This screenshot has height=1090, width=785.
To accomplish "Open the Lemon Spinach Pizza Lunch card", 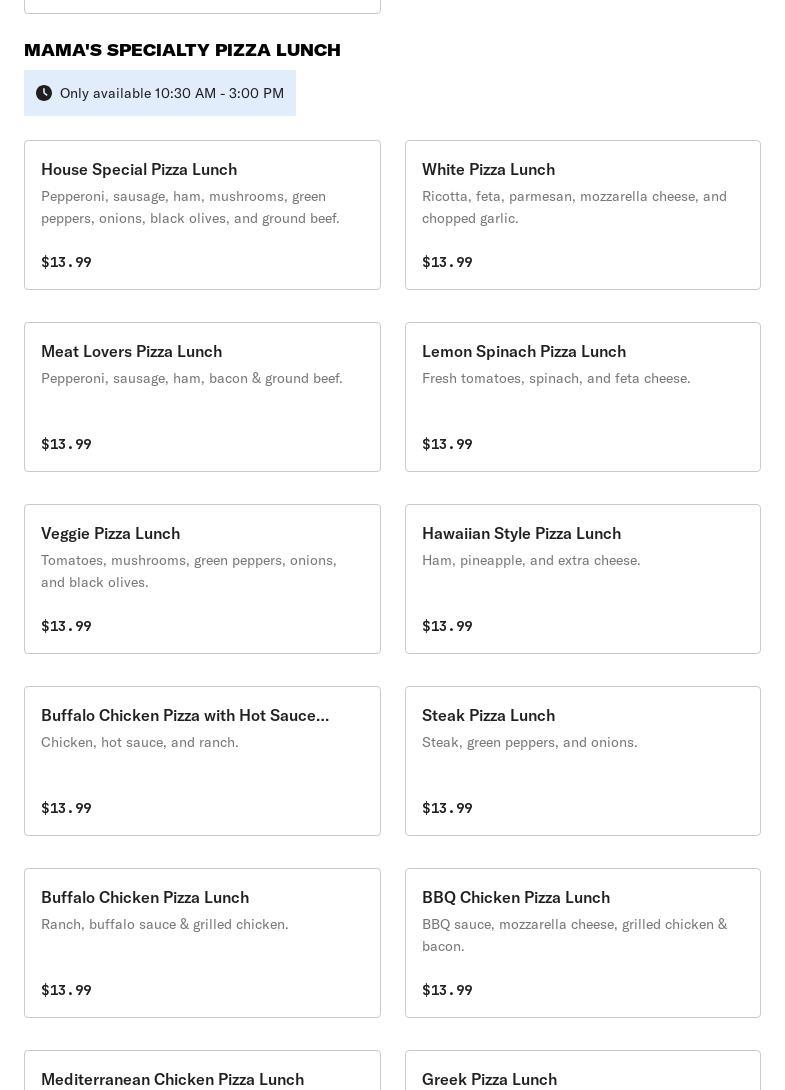I will point(582,397).
